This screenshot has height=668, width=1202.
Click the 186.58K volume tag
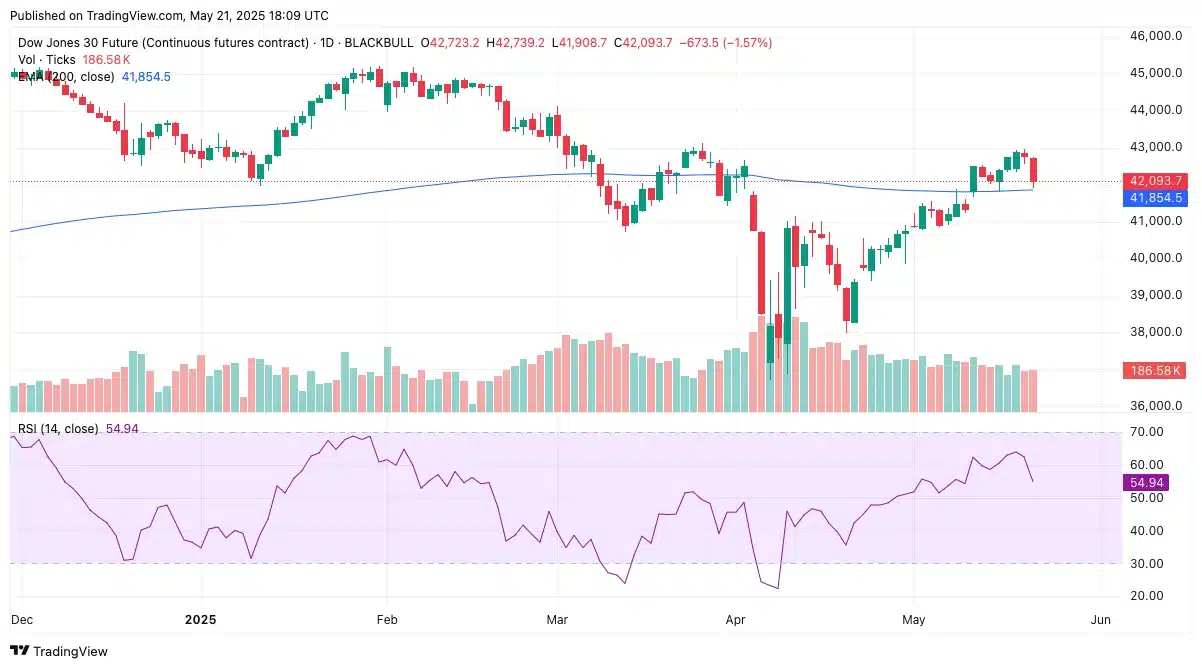coord(1156,371)
